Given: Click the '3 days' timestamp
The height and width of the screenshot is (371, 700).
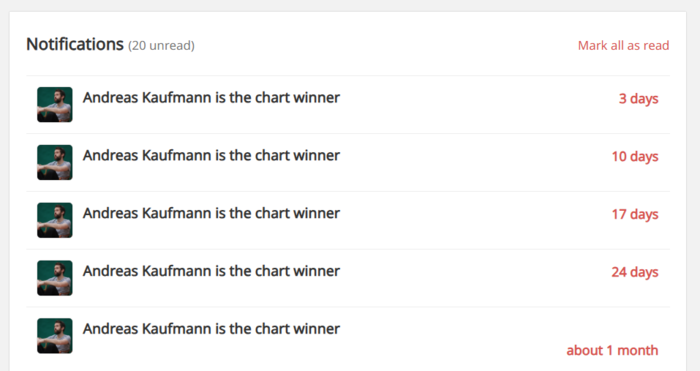Looking at the screenshot, I should (x=638, y=99).
